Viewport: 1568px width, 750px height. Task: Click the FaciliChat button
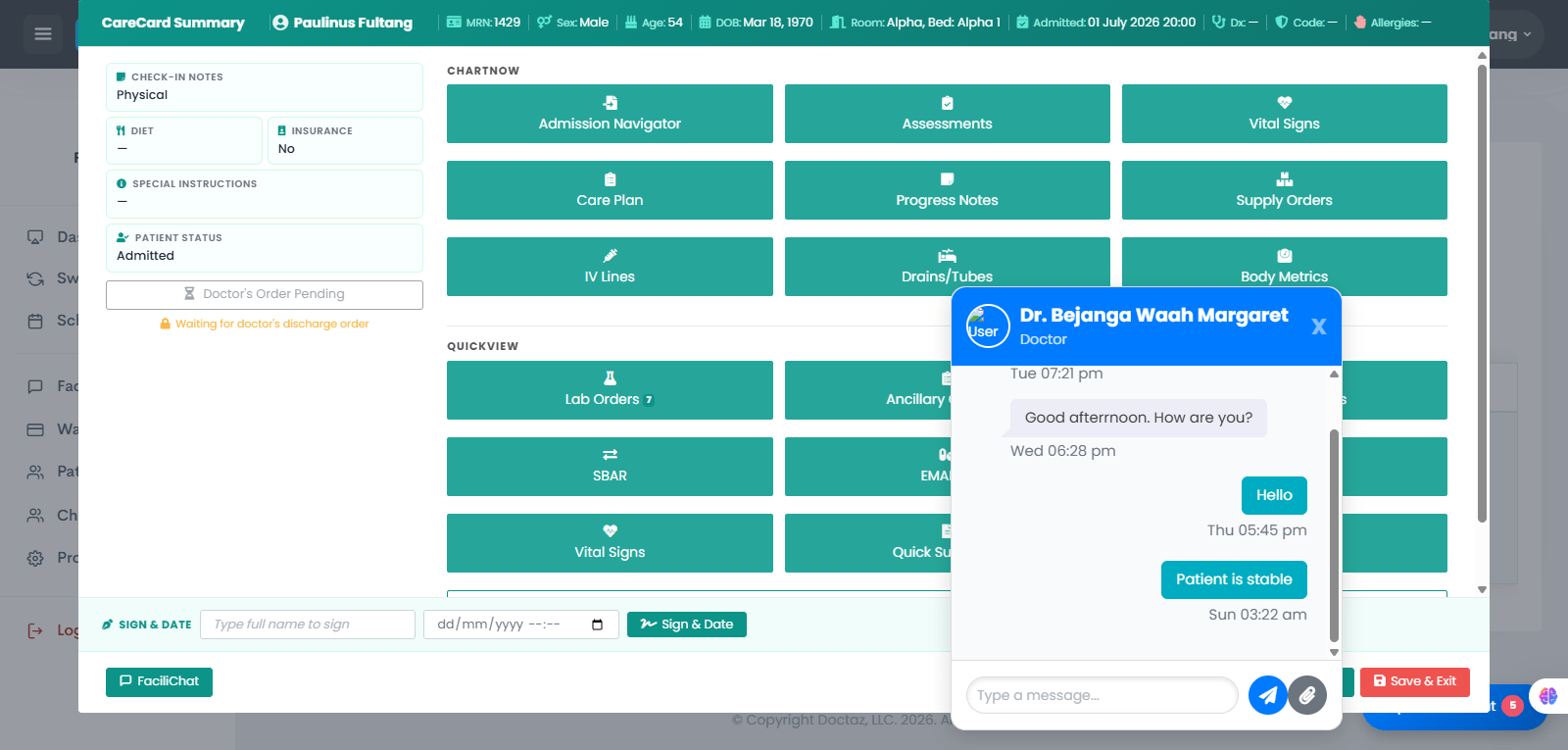[159, 681]
